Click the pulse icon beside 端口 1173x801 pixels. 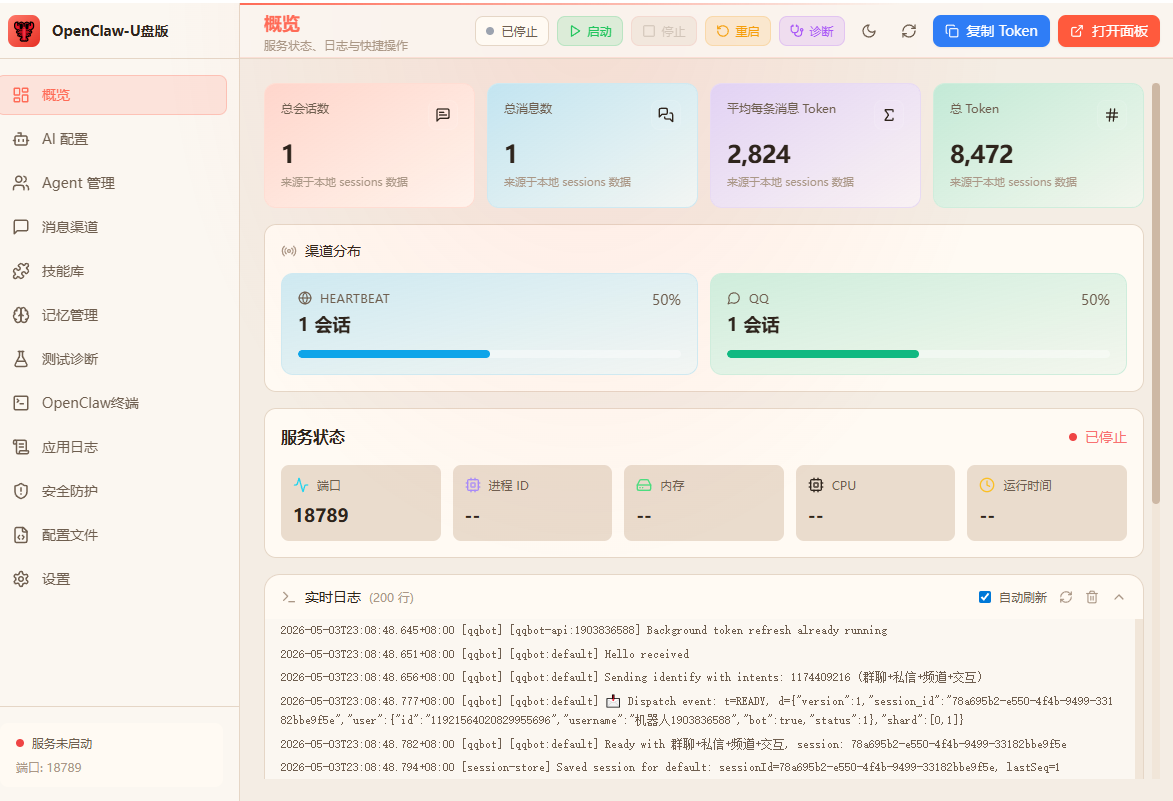(301, 485)
